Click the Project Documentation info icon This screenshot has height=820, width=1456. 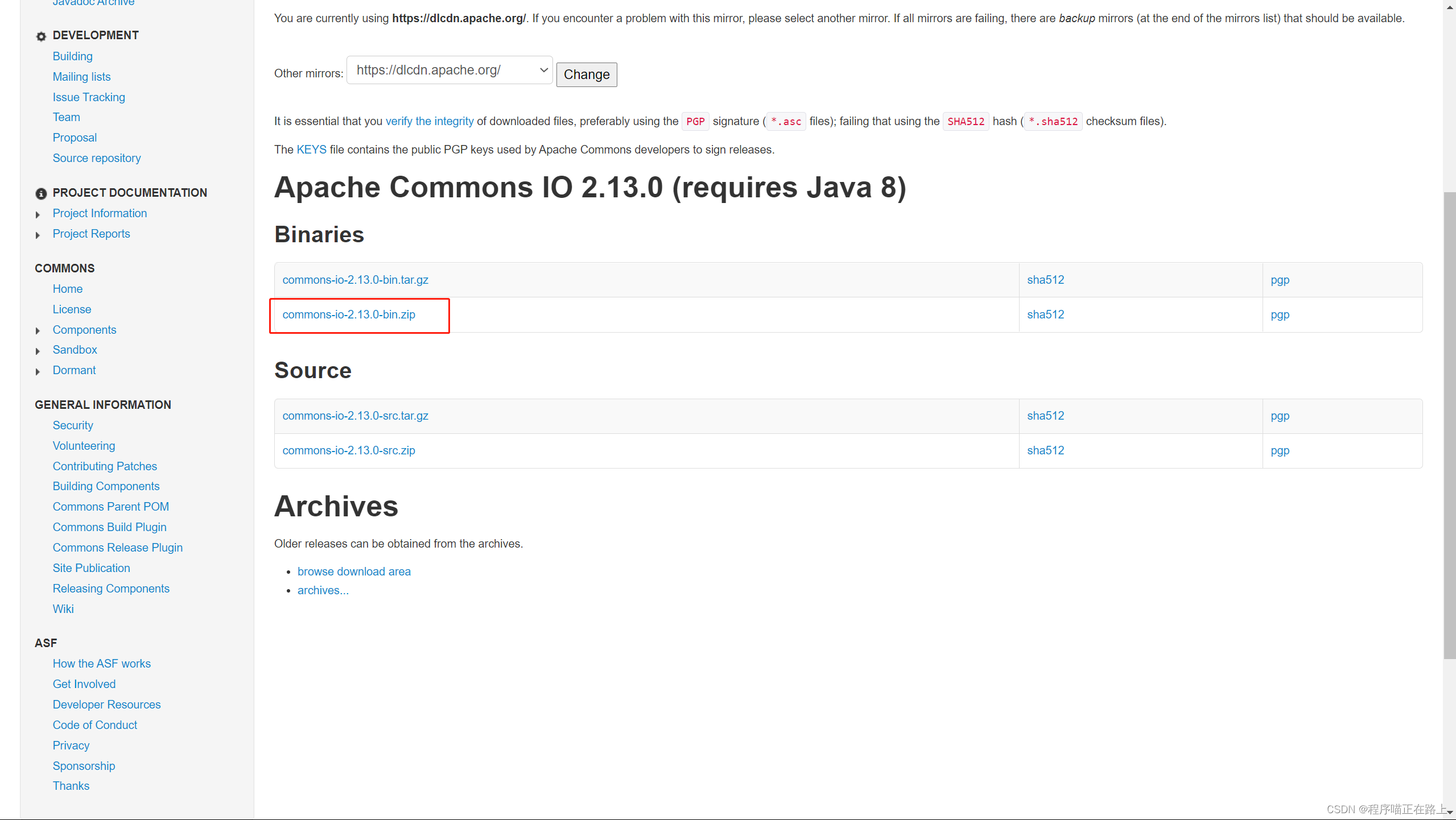coord(41,194)
